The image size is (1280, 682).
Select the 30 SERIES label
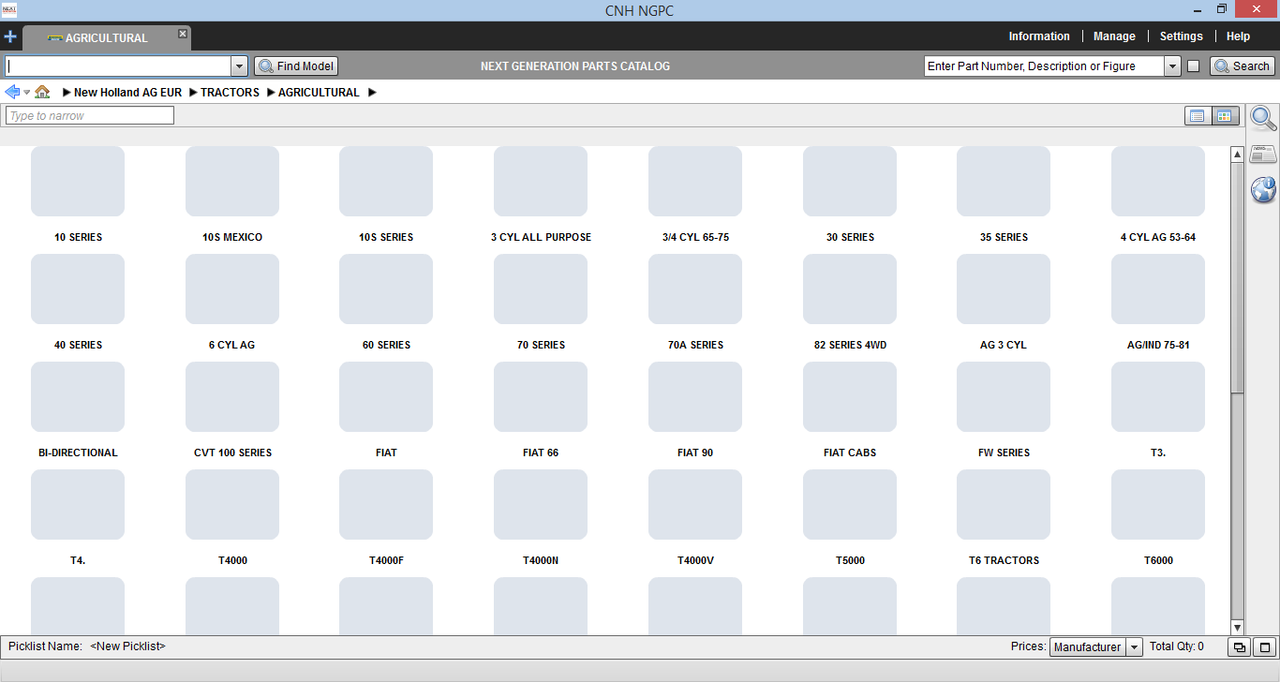(x=850, y=237)
